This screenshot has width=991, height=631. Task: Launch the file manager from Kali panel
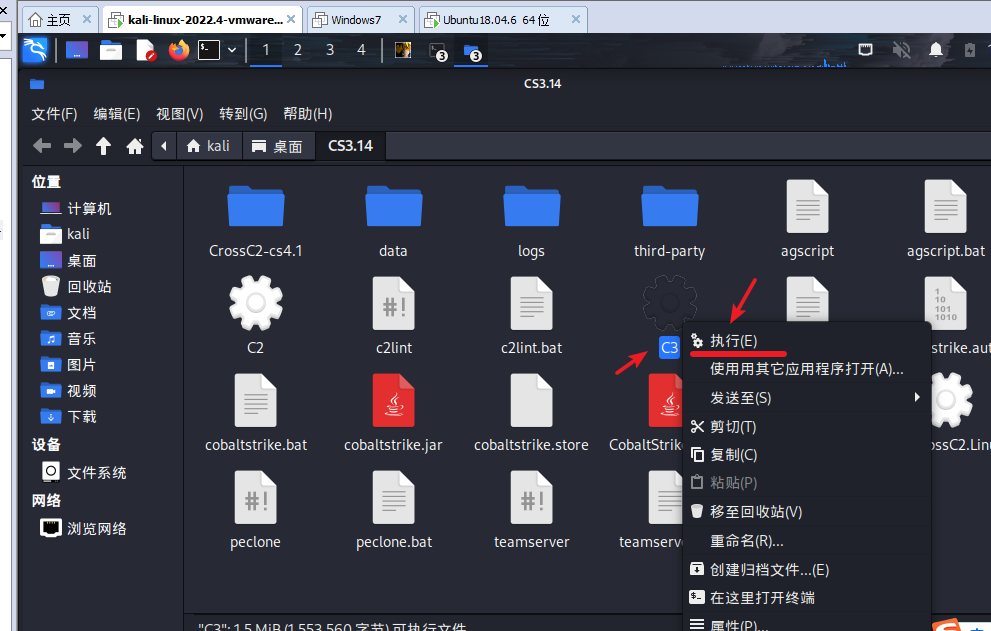coord(111,50)
